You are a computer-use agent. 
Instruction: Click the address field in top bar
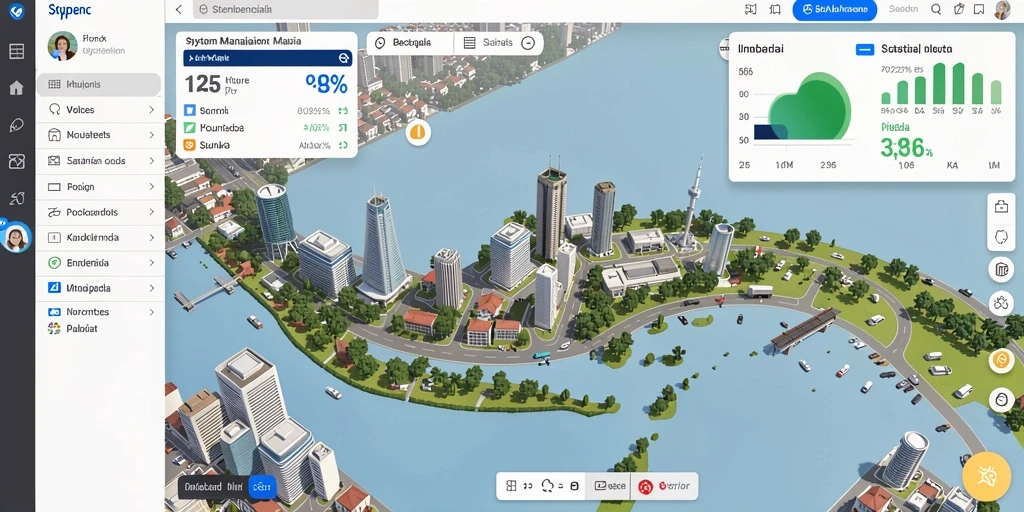285,9
